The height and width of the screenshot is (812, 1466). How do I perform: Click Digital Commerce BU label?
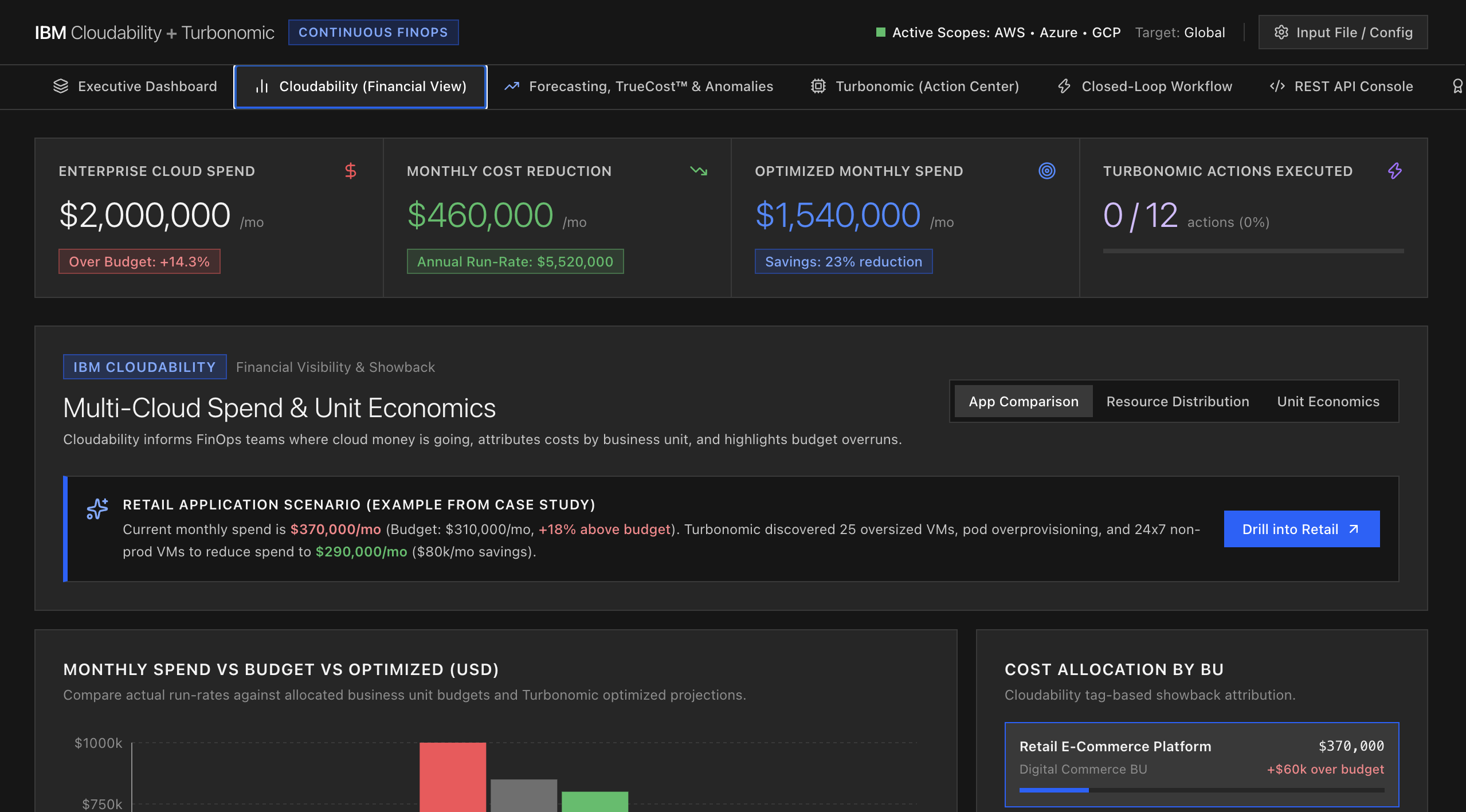pos(1083,769)
